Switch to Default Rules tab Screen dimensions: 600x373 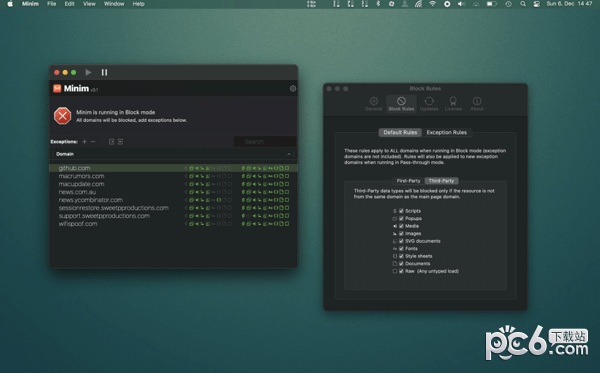click(x=400, y=132)
